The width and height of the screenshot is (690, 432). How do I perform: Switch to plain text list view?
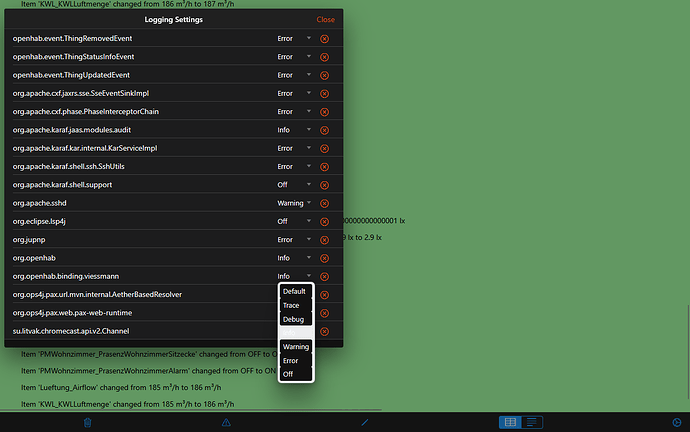532,422
